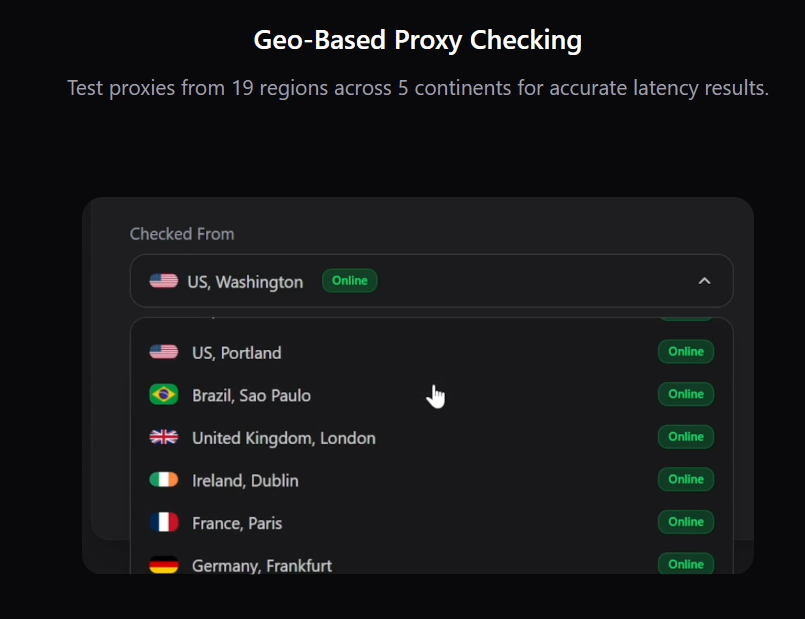Click the Online badge beside US, Portland

685,352
